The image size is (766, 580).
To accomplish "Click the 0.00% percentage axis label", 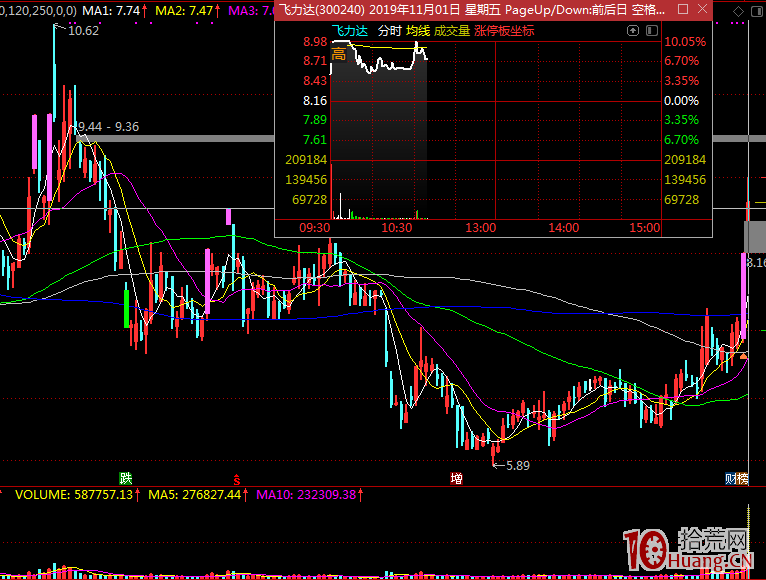I will [681, 101].
